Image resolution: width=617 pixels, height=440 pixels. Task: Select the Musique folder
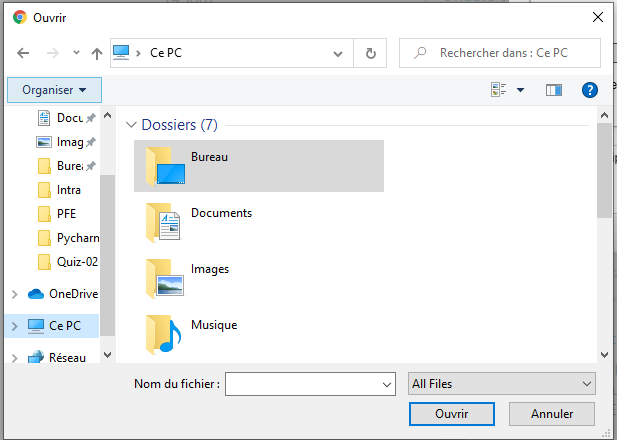(165, 335)
